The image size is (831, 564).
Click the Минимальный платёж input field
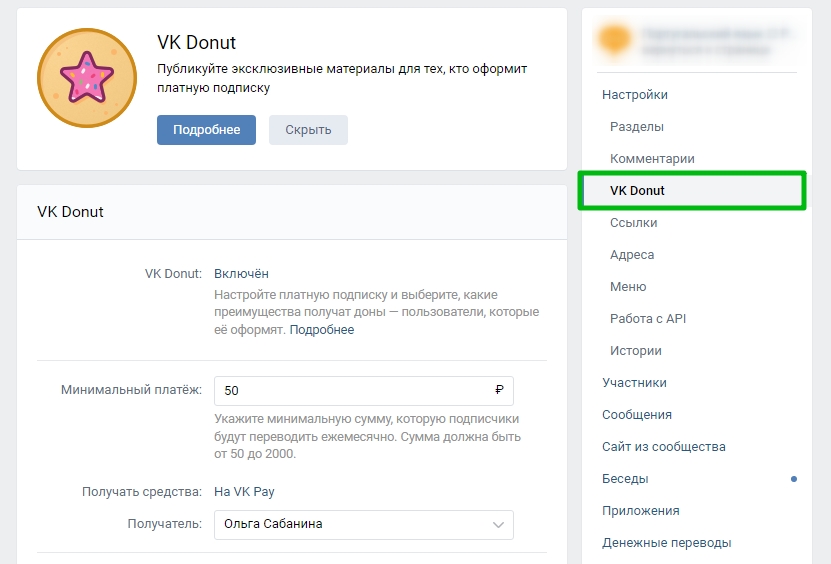pos(364,391)
